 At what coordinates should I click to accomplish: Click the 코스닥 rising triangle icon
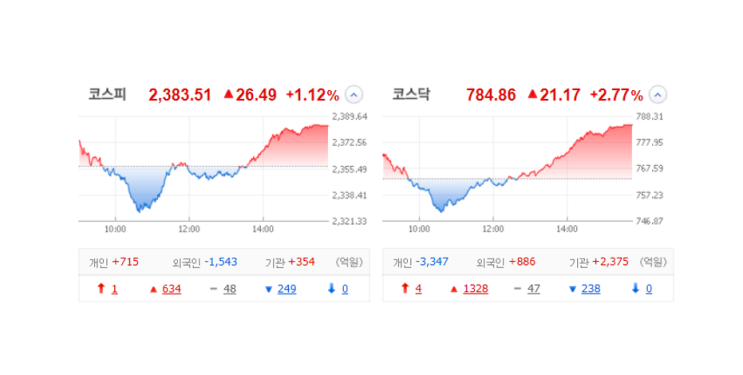click(x=454, y=289)
